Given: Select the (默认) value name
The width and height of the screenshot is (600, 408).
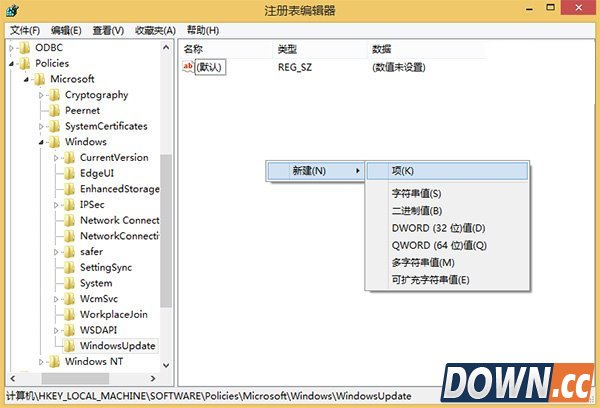Looking at the screenshot, I should [209, 67].
